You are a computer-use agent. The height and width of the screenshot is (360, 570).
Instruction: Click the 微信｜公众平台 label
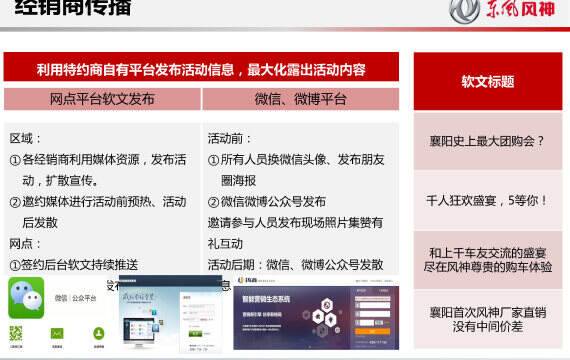tap(76, 298)
